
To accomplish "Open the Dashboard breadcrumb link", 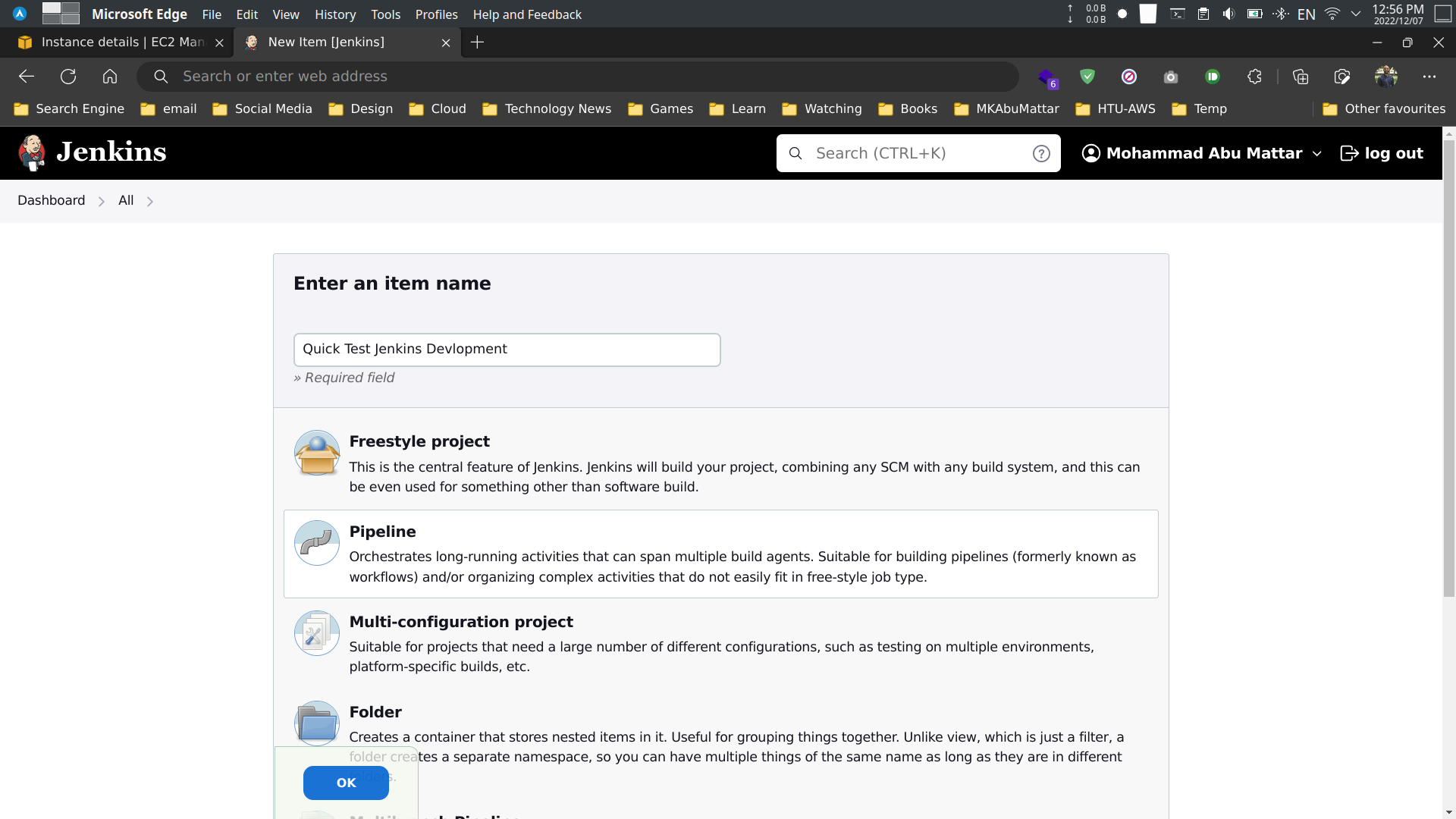I will [52, 200].
